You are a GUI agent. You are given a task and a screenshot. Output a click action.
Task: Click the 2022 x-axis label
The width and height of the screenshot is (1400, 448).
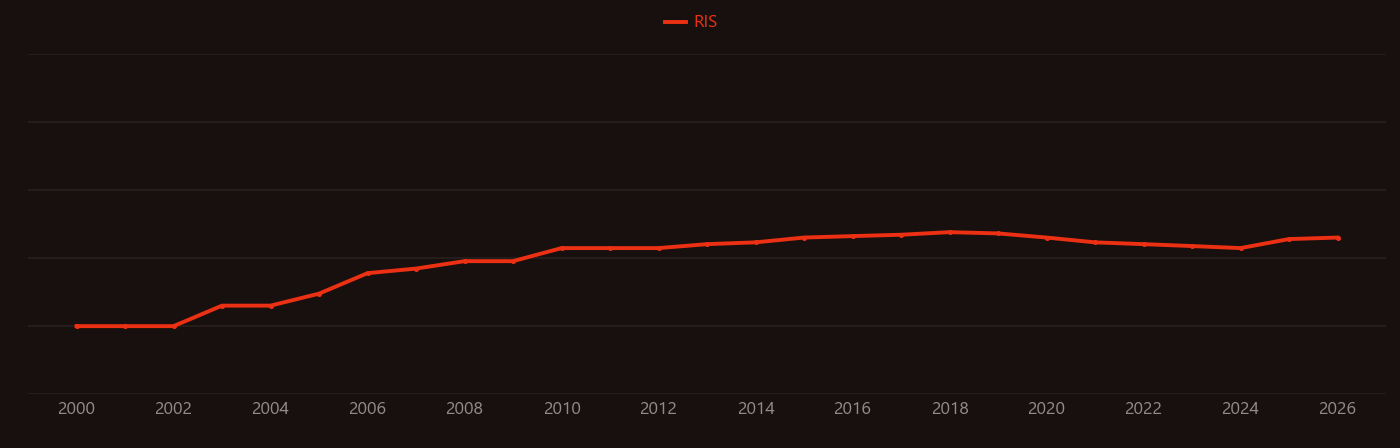click(1144, 409)
